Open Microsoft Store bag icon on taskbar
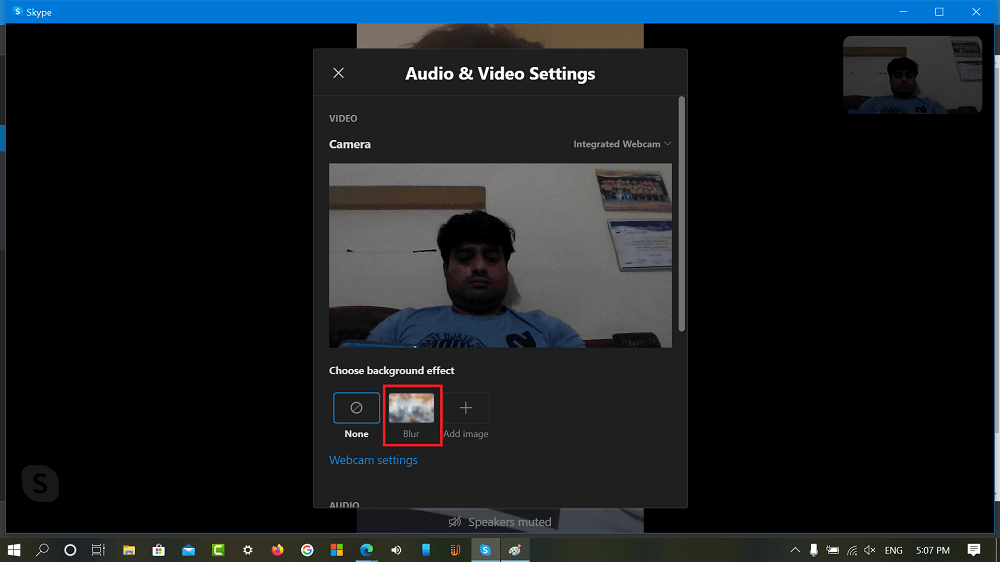The image size is (1000, 562). [158, 550]
